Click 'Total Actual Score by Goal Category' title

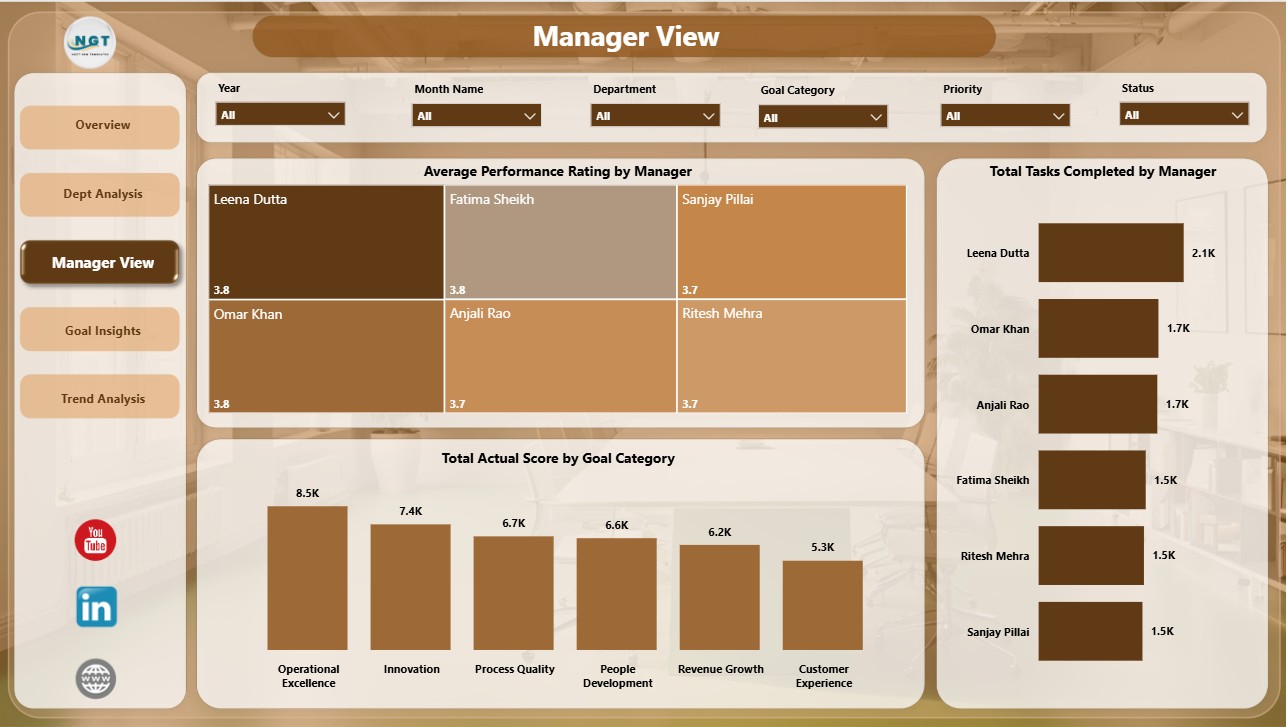(558, 459)
